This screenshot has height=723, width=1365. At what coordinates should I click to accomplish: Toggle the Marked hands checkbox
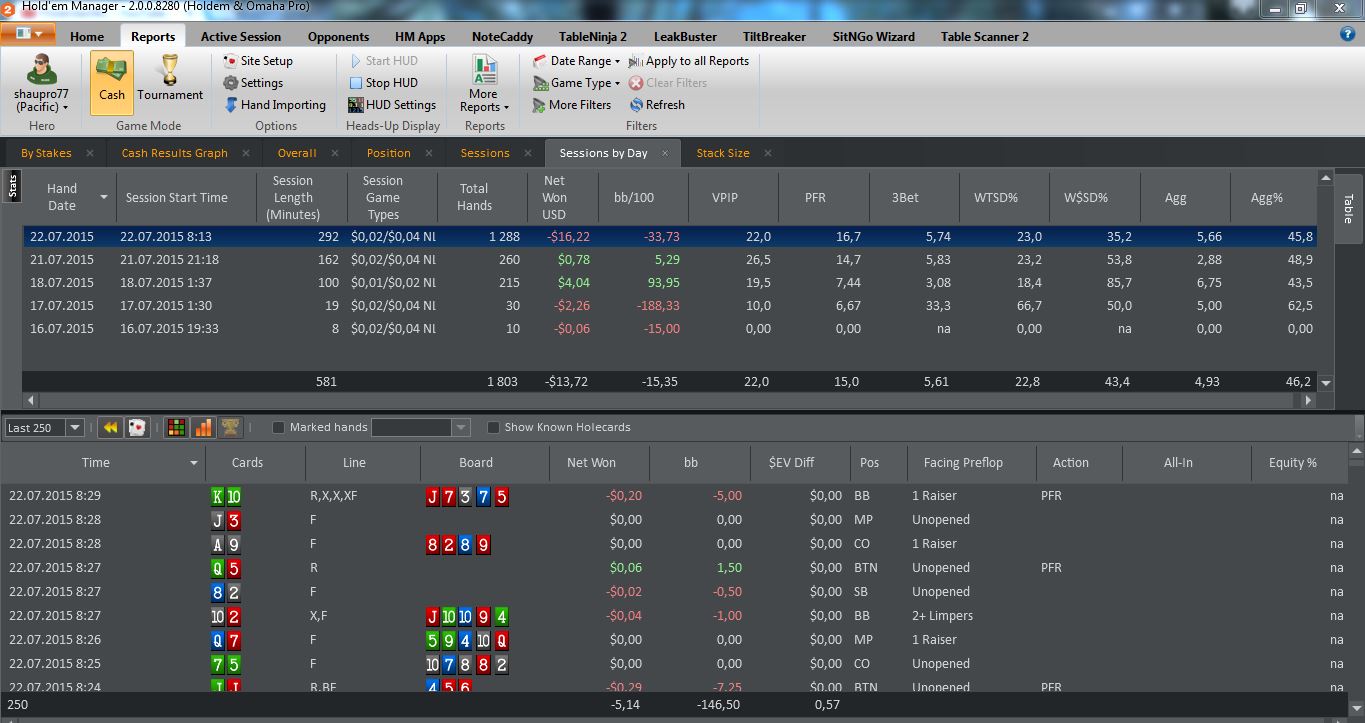tap(279, 428)
